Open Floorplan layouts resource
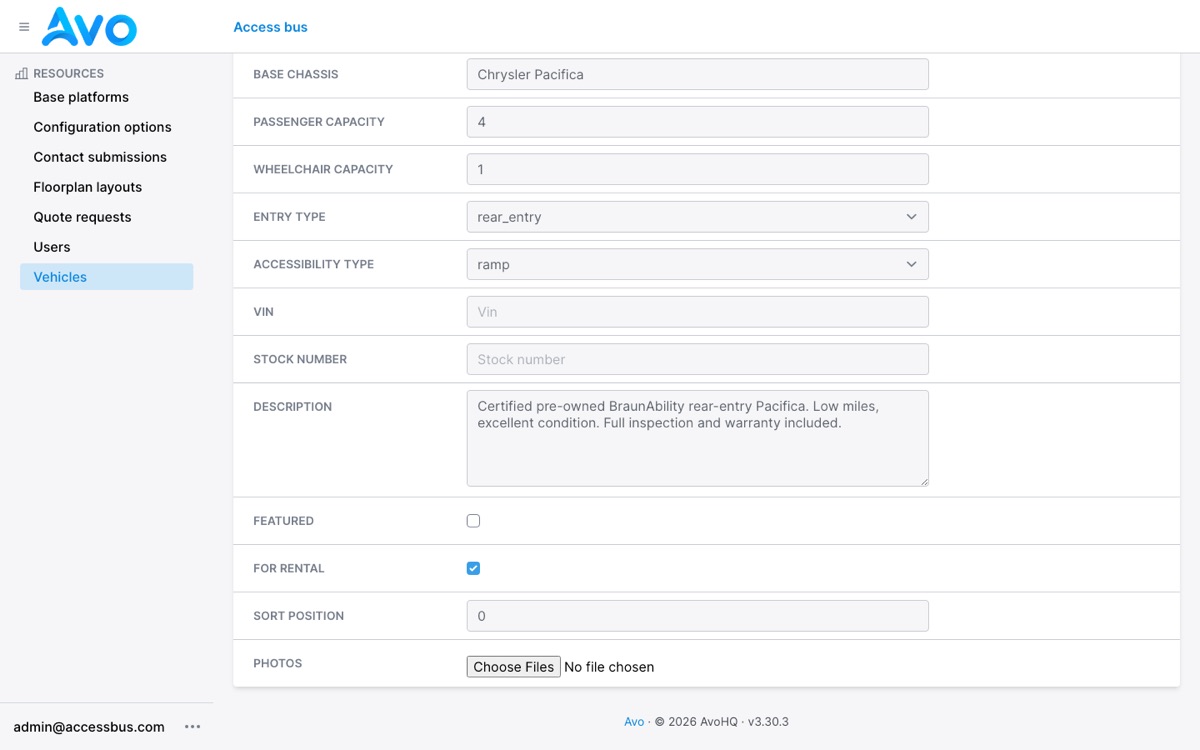Screen dimensions: 1200x750 [x=88, y=187]
